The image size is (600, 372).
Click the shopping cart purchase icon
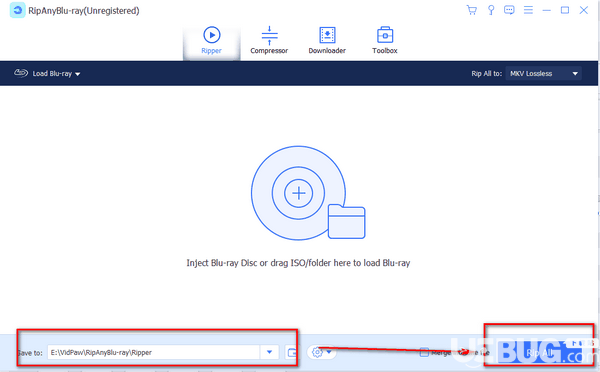471,10
